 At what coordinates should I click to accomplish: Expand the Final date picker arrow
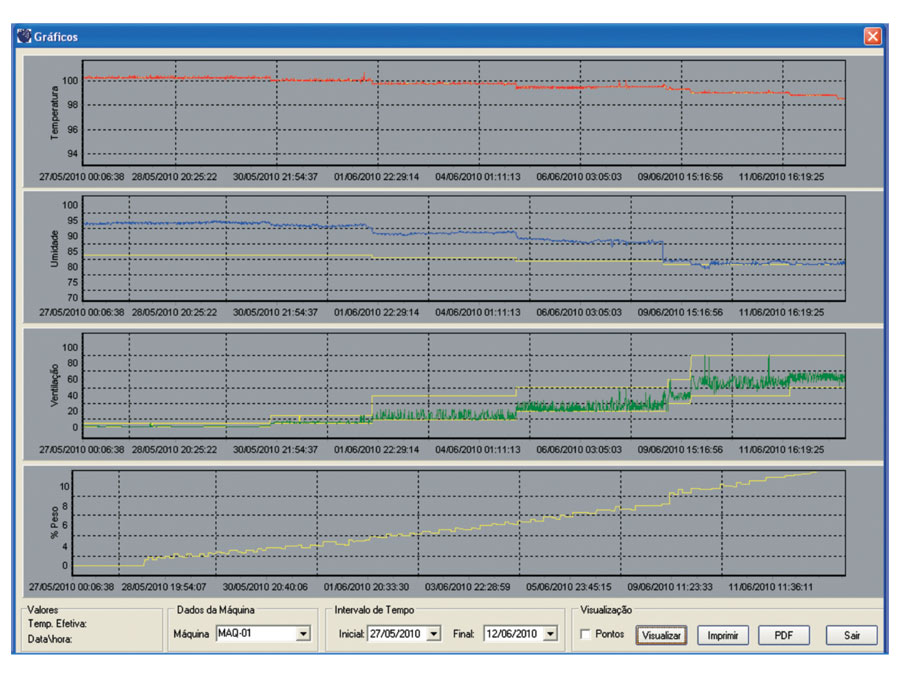550,634
